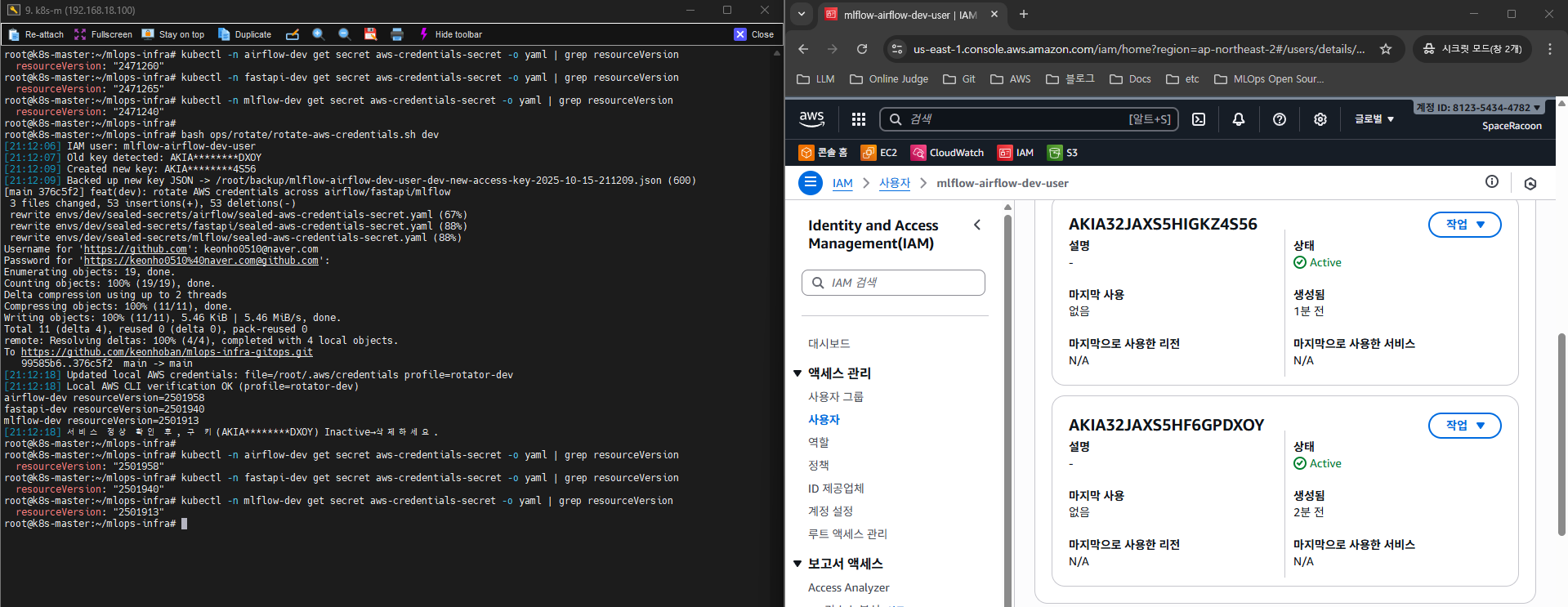
Task: Open 대시보드 in IAM sidebar
Action: click(x=829, y=344)
